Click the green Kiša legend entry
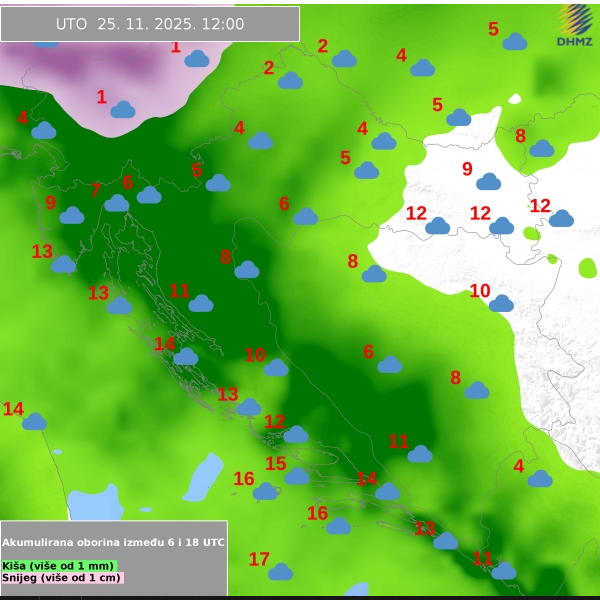600x600 pixels. (x=58, y=565)
